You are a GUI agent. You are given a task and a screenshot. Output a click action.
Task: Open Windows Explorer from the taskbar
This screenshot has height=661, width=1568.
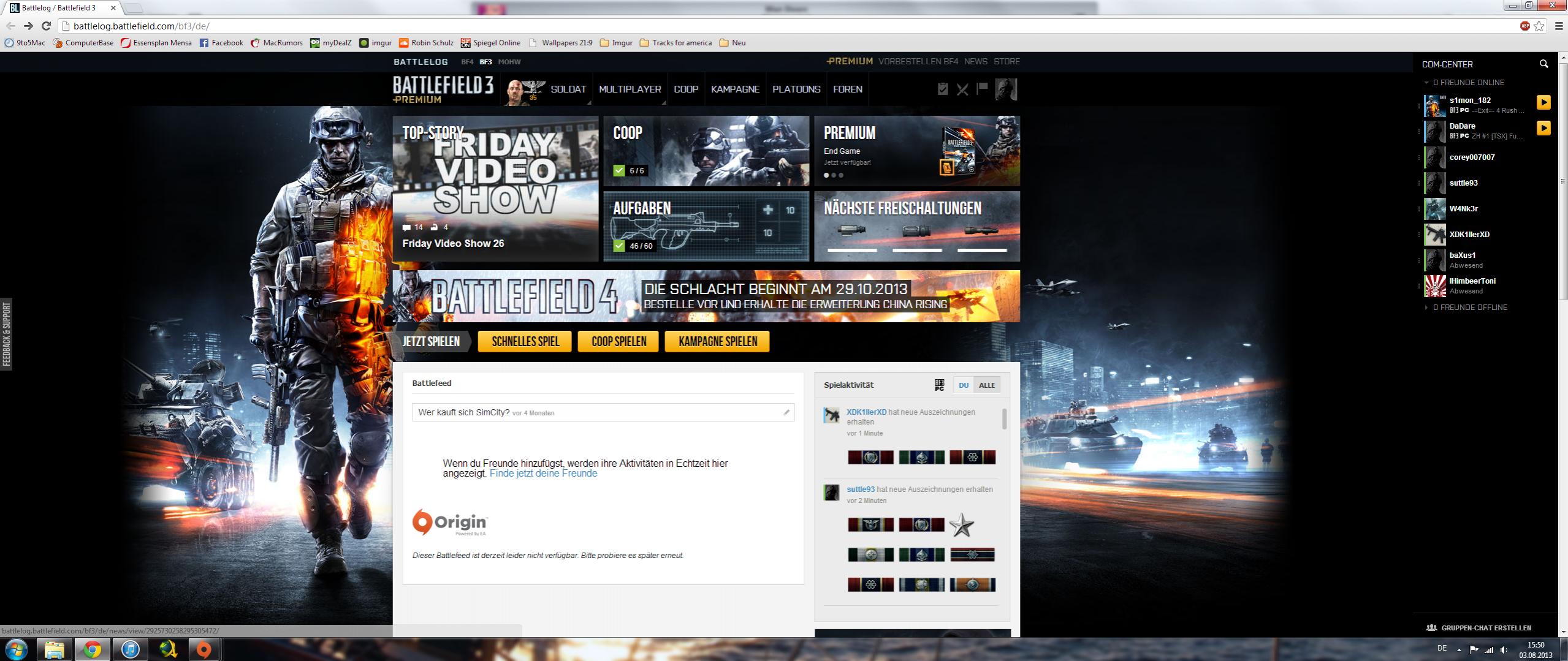coord(54,649)
